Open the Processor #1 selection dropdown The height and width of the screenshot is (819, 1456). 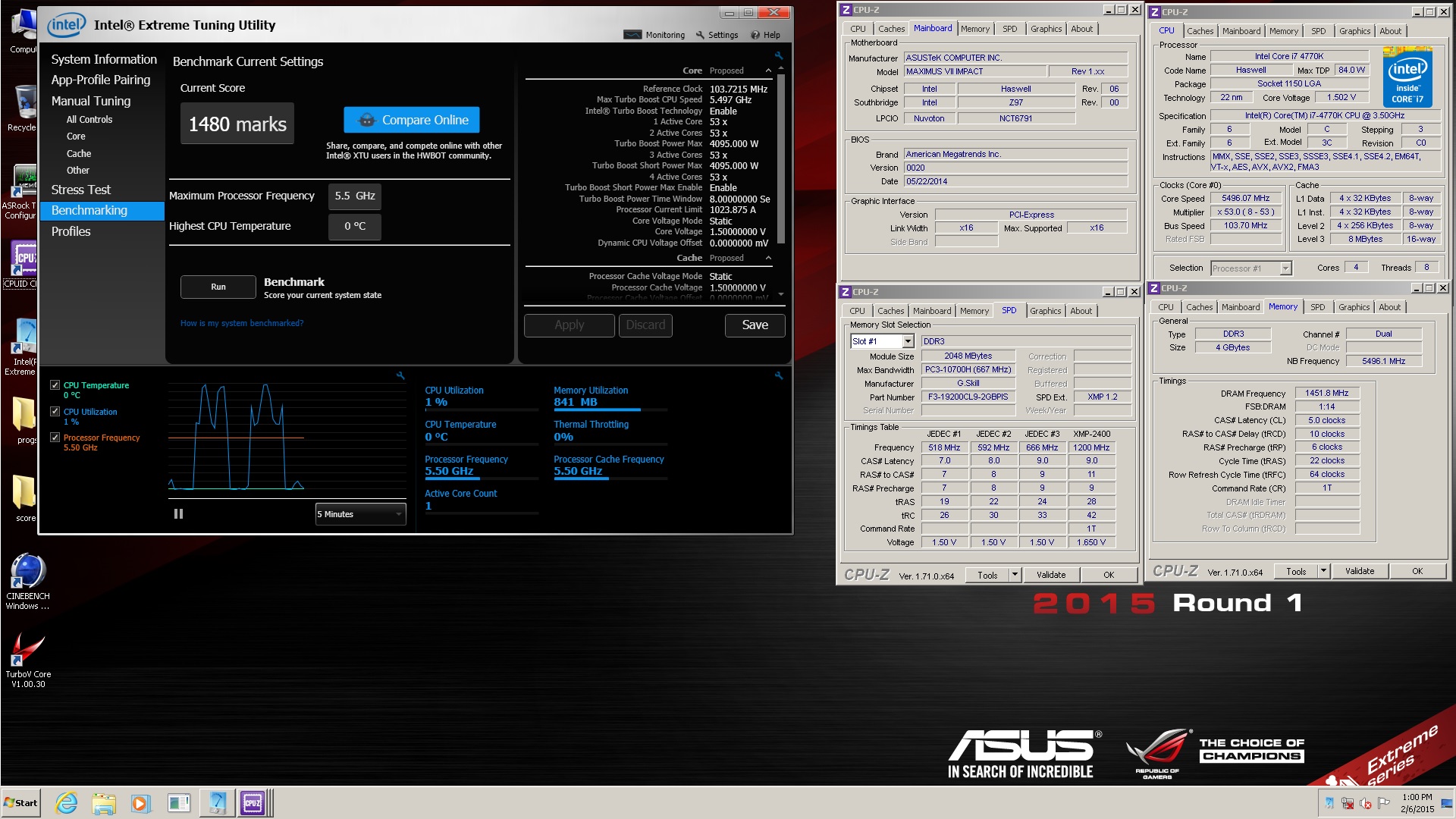(1285, 268)
